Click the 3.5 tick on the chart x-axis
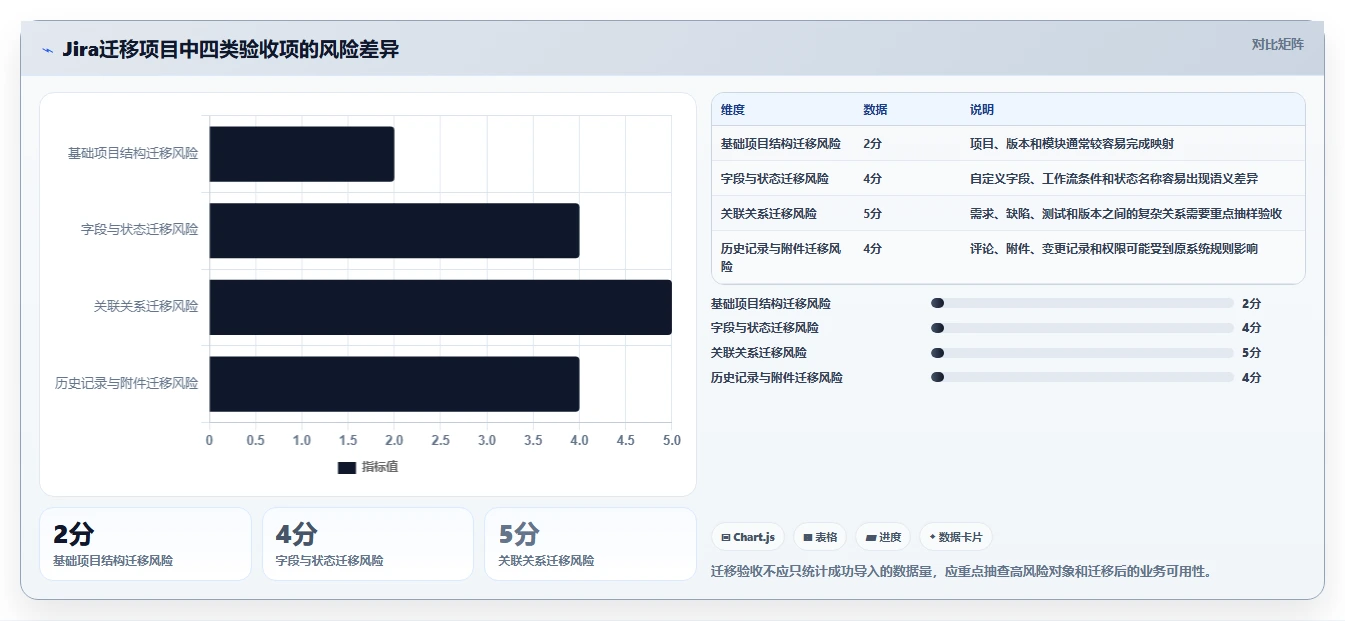 tap(533, 440)
